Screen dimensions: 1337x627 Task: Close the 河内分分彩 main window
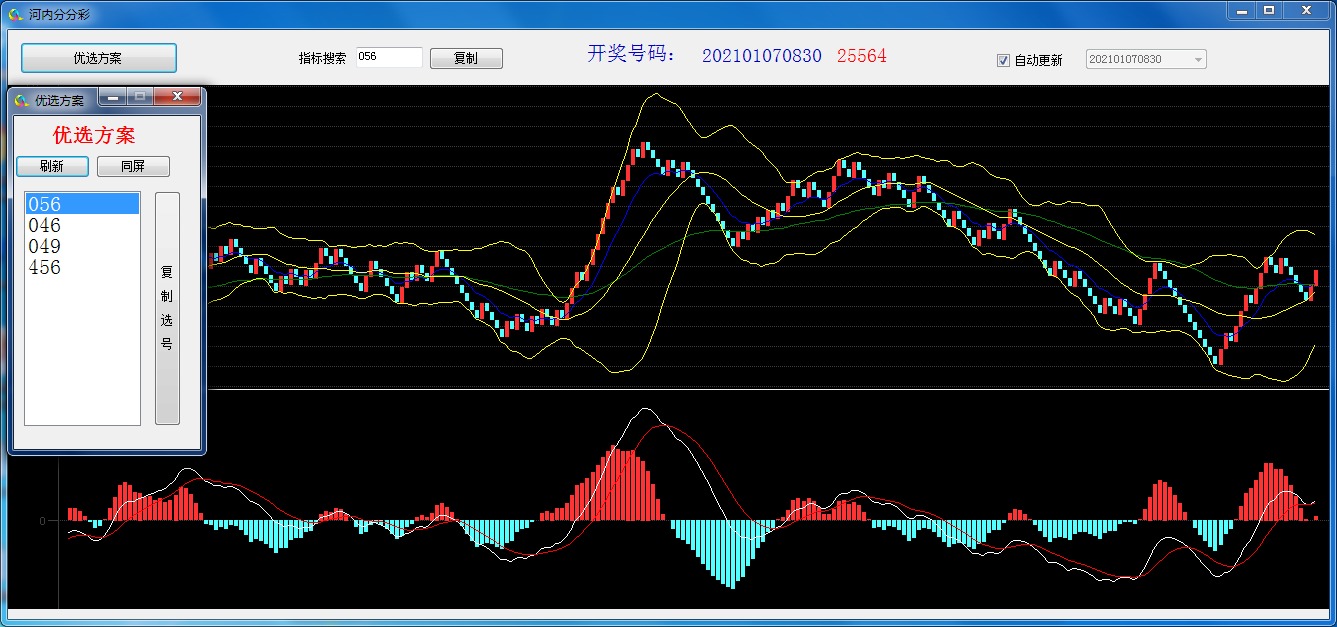(x=1306, y=10)
